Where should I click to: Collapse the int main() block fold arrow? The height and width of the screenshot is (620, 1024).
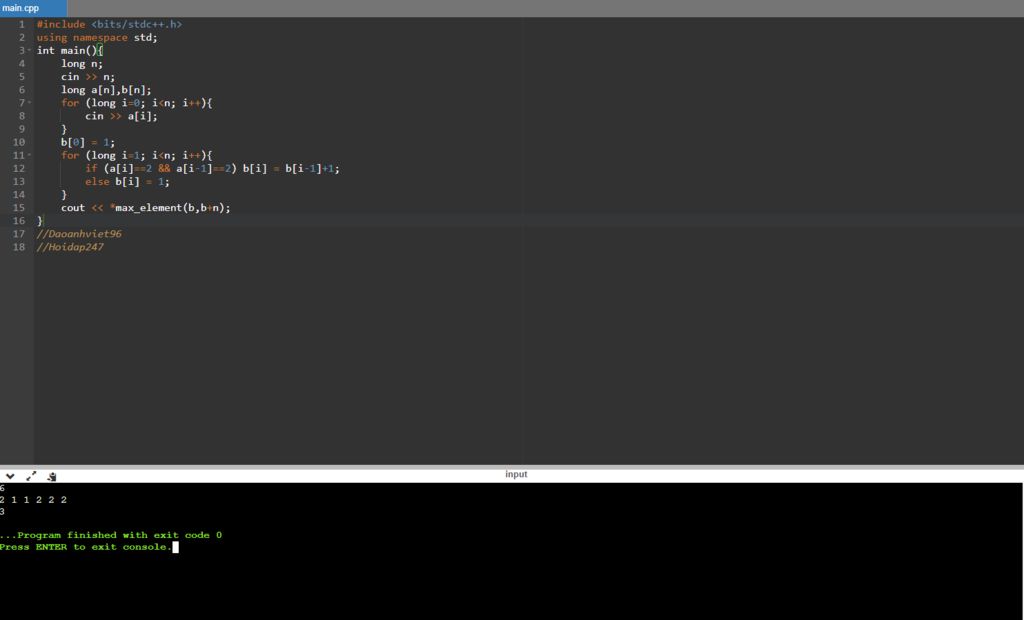pyautogui.click(x=29, y=50)
